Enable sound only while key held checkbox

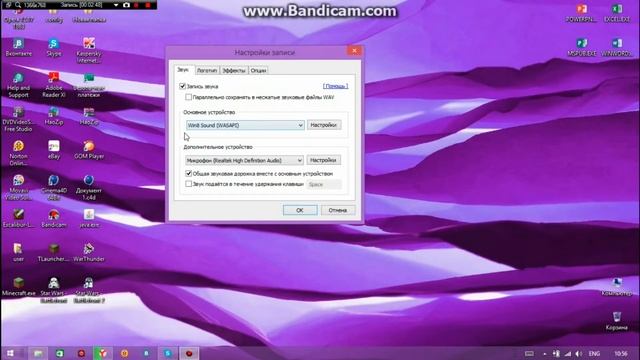pyautogui.click(x=189, y=184)
